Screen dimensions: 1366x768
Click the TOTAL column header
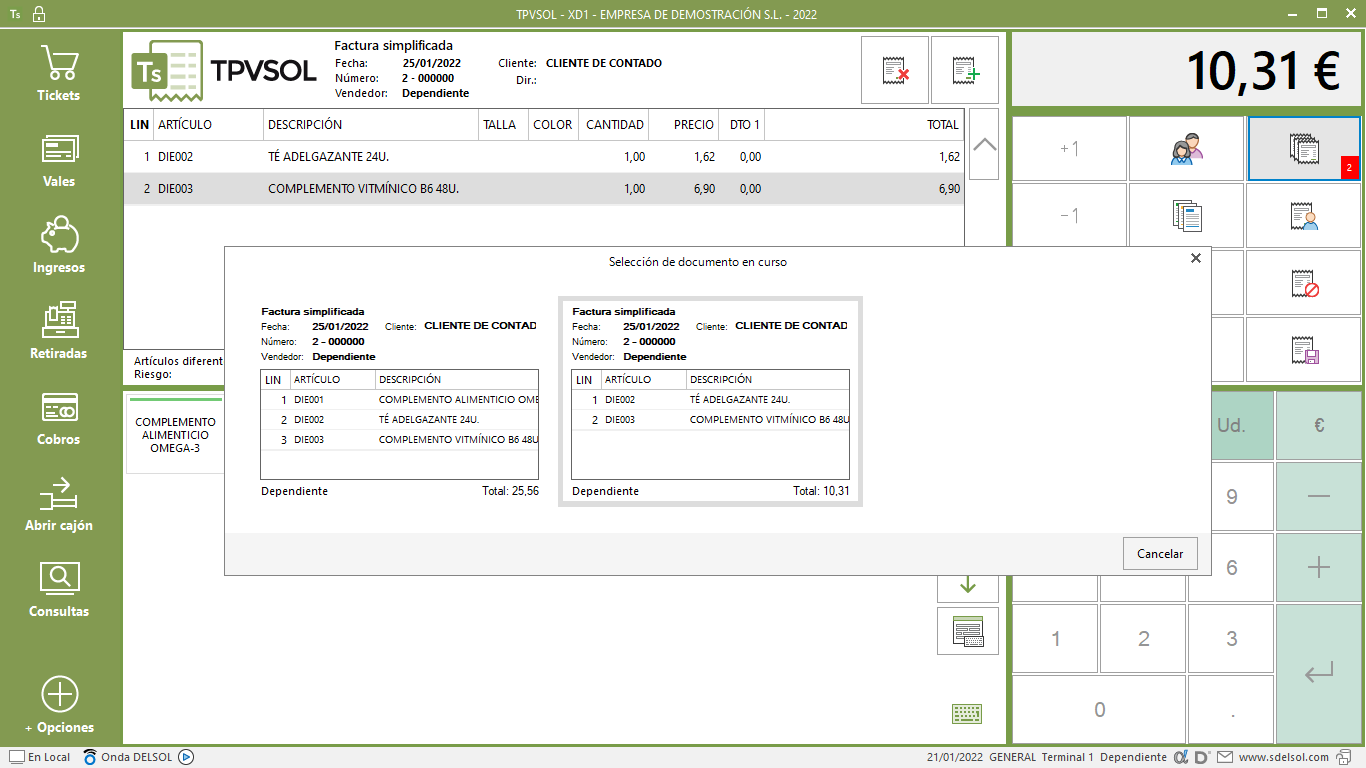pos(864,125)
